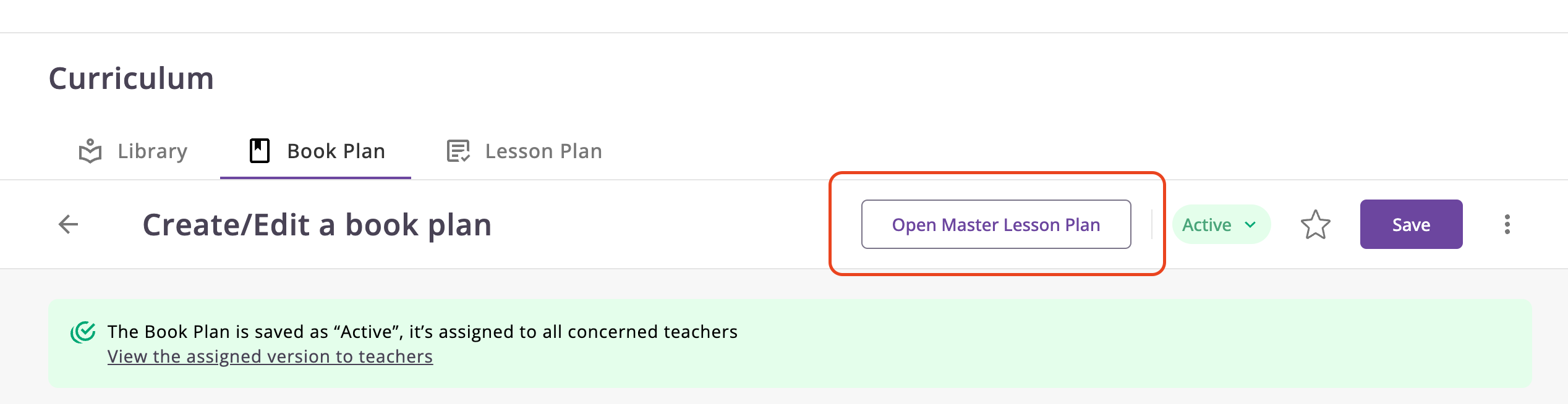Click the Curriculum page heading
Viewport: 1568px width, 404px height.
[131, 78]
